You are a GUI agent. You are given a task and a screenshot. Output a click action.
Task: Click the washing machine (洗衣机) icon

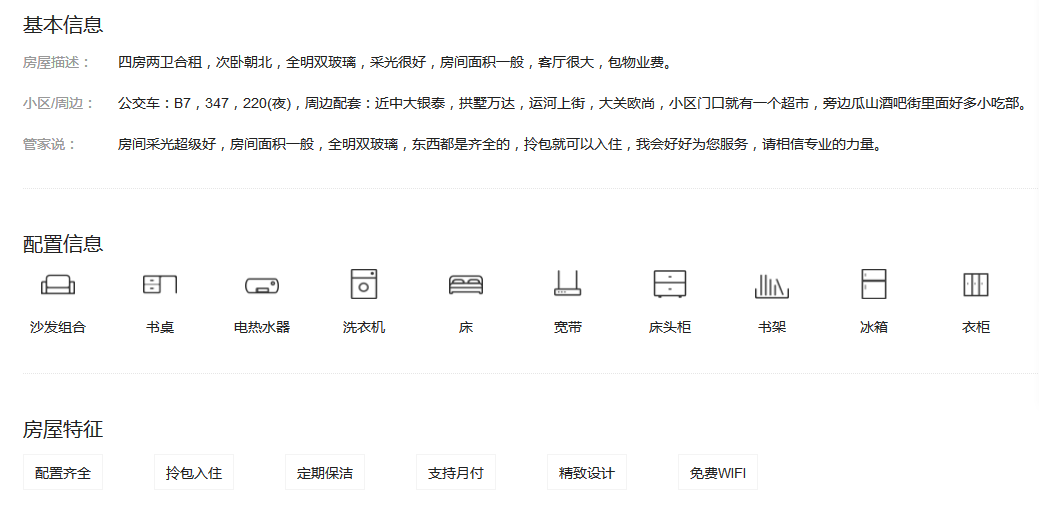(364, 284)
